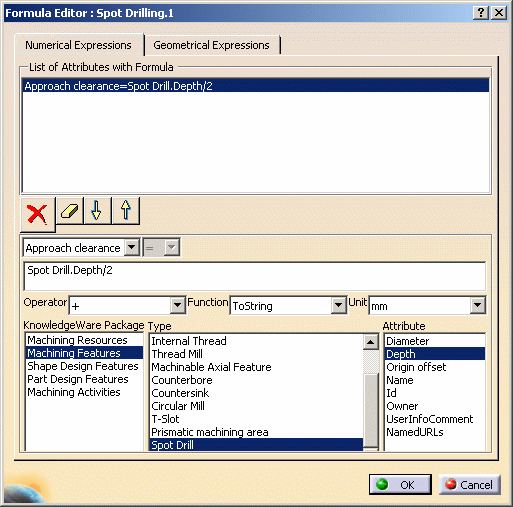Screen dimensions: 513x507
Task: Expand the Operator dropdown
Action: (177, 305)
